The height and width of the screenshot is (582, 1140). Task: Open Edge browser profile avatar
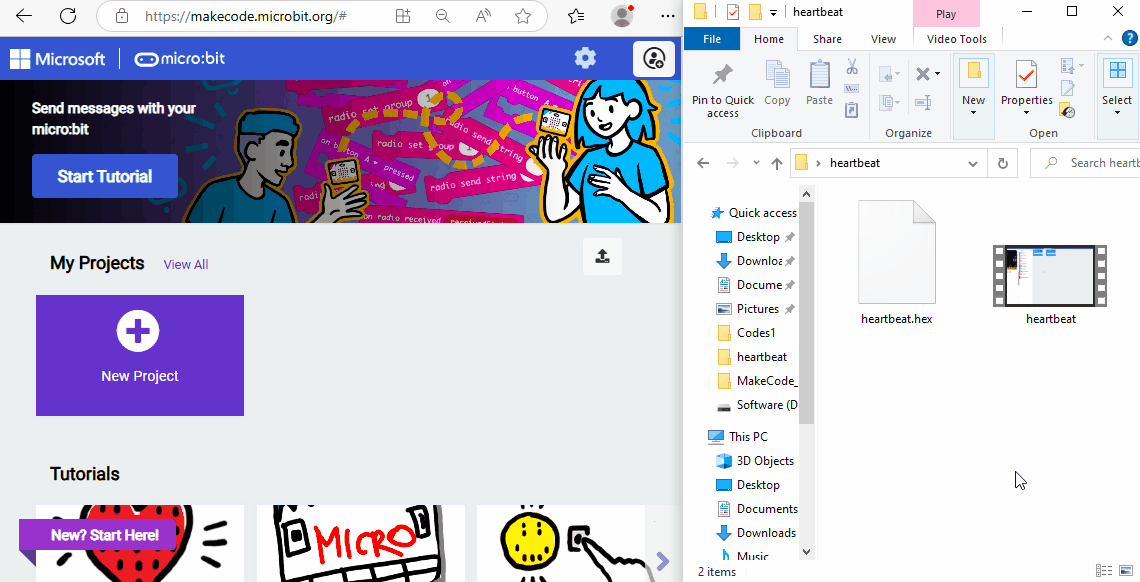click(622, 16)
